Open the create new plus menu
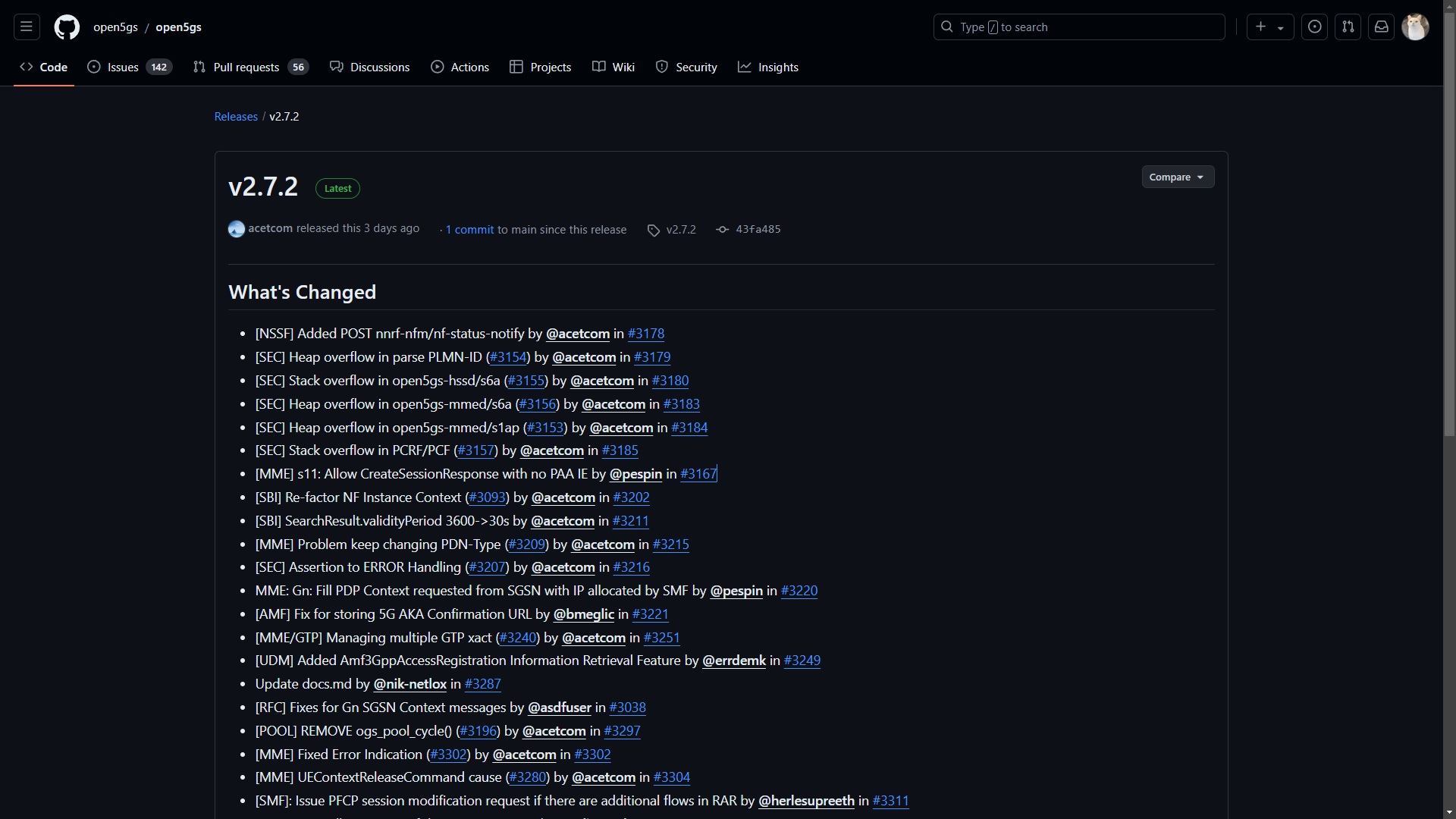 [x=1270, y=27]
